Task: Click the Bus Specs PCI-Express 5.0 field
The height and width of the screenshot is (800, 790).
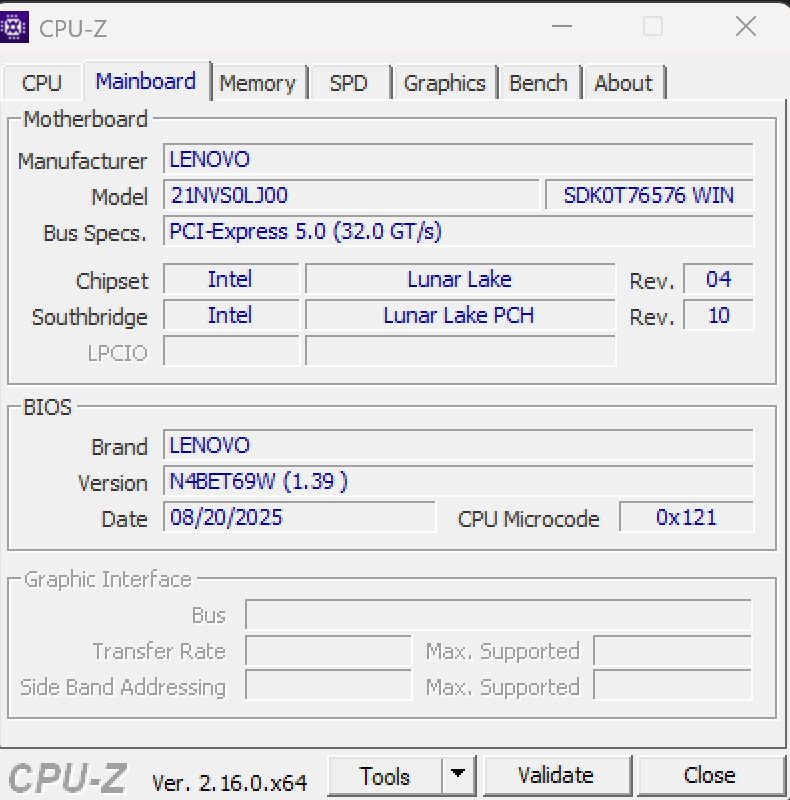Action: (x=457, y=231)
